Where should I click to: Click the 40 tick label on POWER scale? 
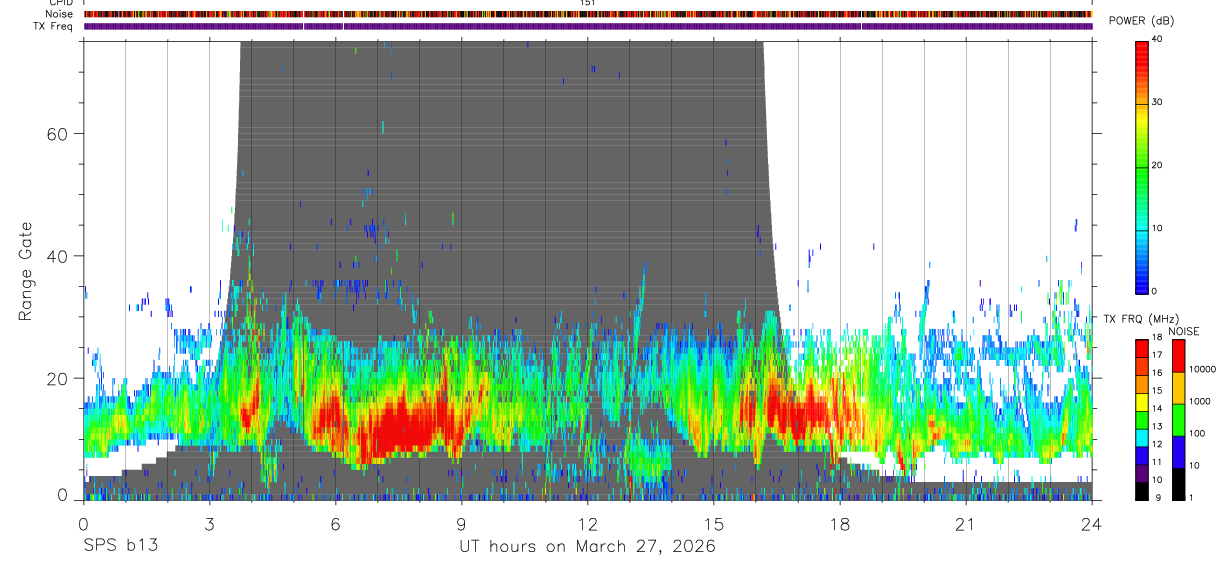click(x=1158, y=39)
